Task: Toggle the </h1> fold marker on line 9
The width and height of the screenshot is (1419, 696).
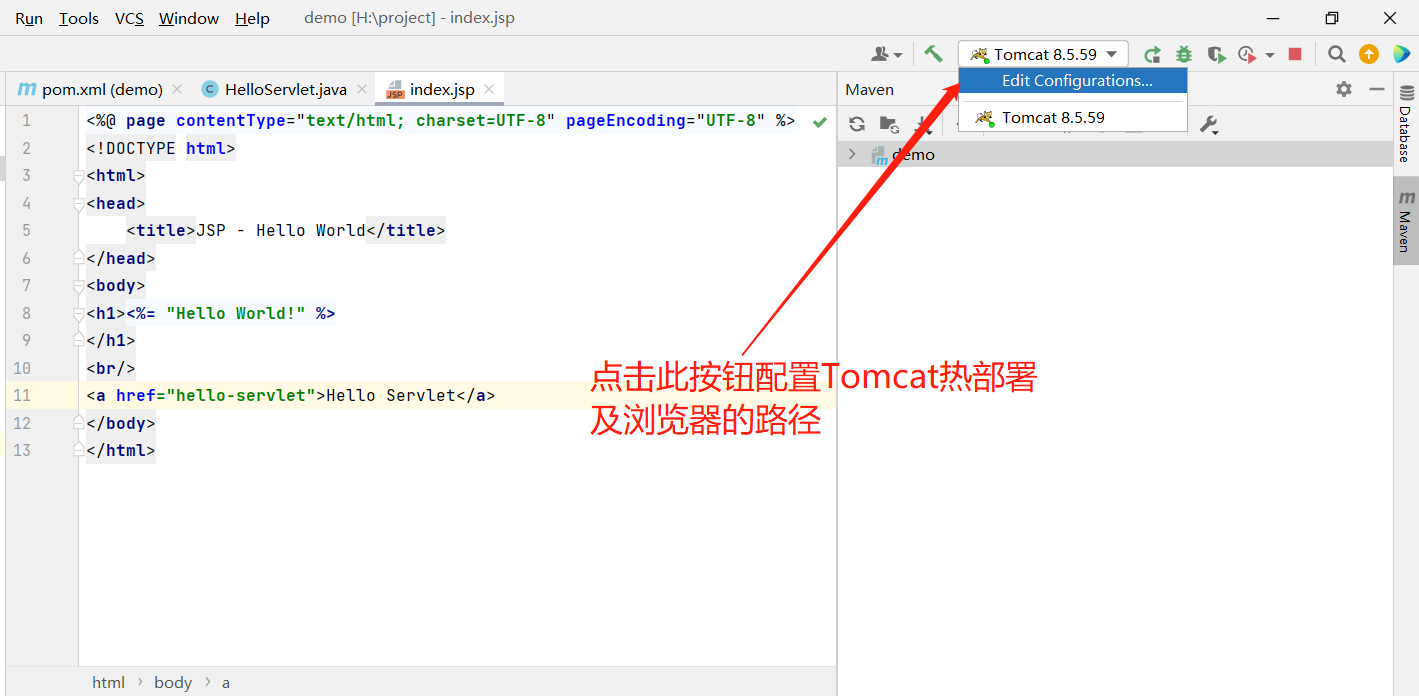Action: [79, 341]
